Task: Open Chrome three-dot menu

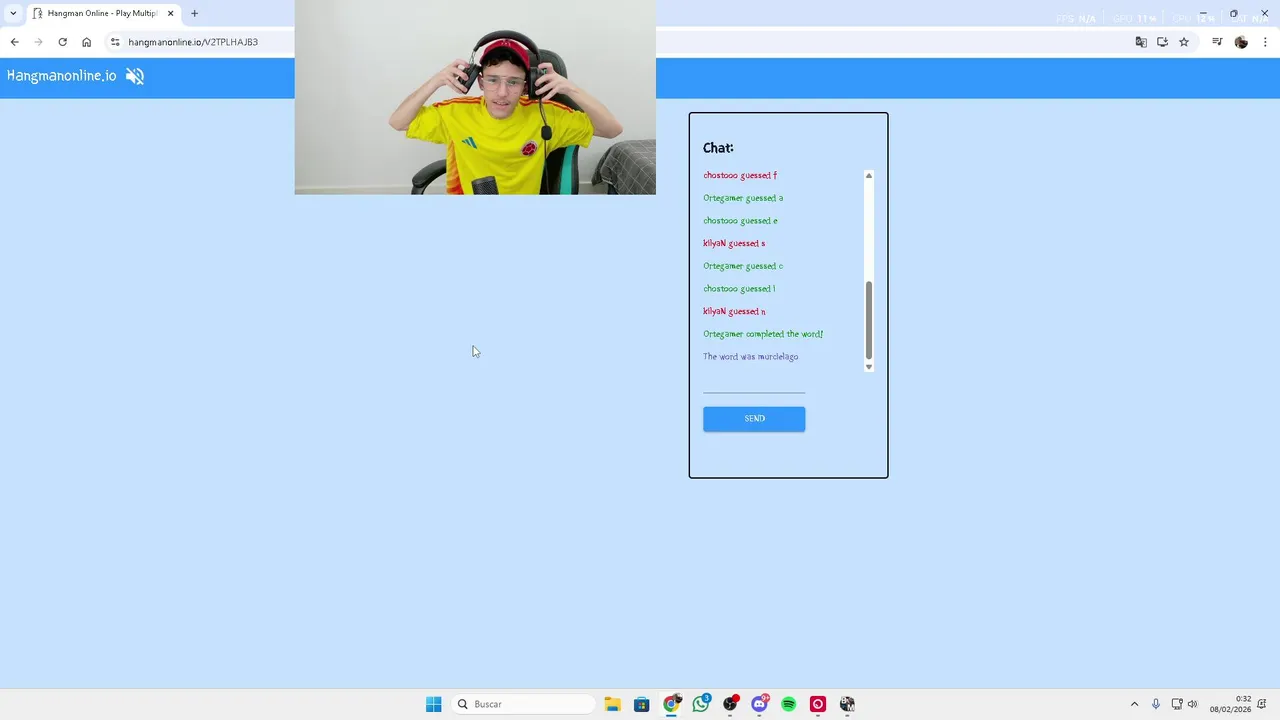Action: click(1266, 42)
